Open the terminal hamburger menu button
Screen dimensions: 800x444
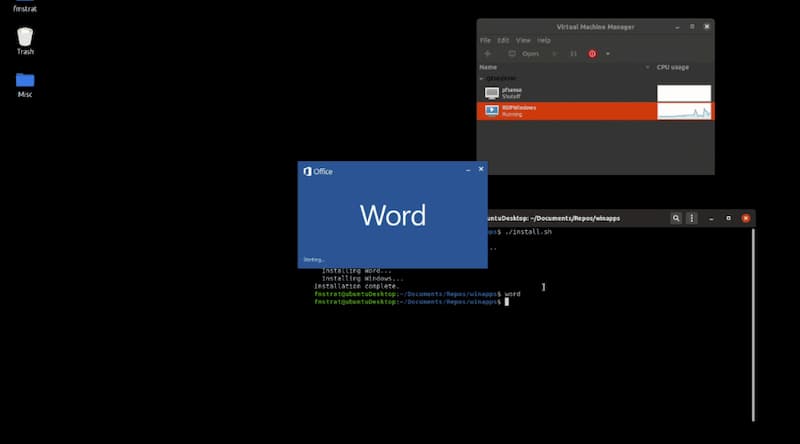coord(692,218)
